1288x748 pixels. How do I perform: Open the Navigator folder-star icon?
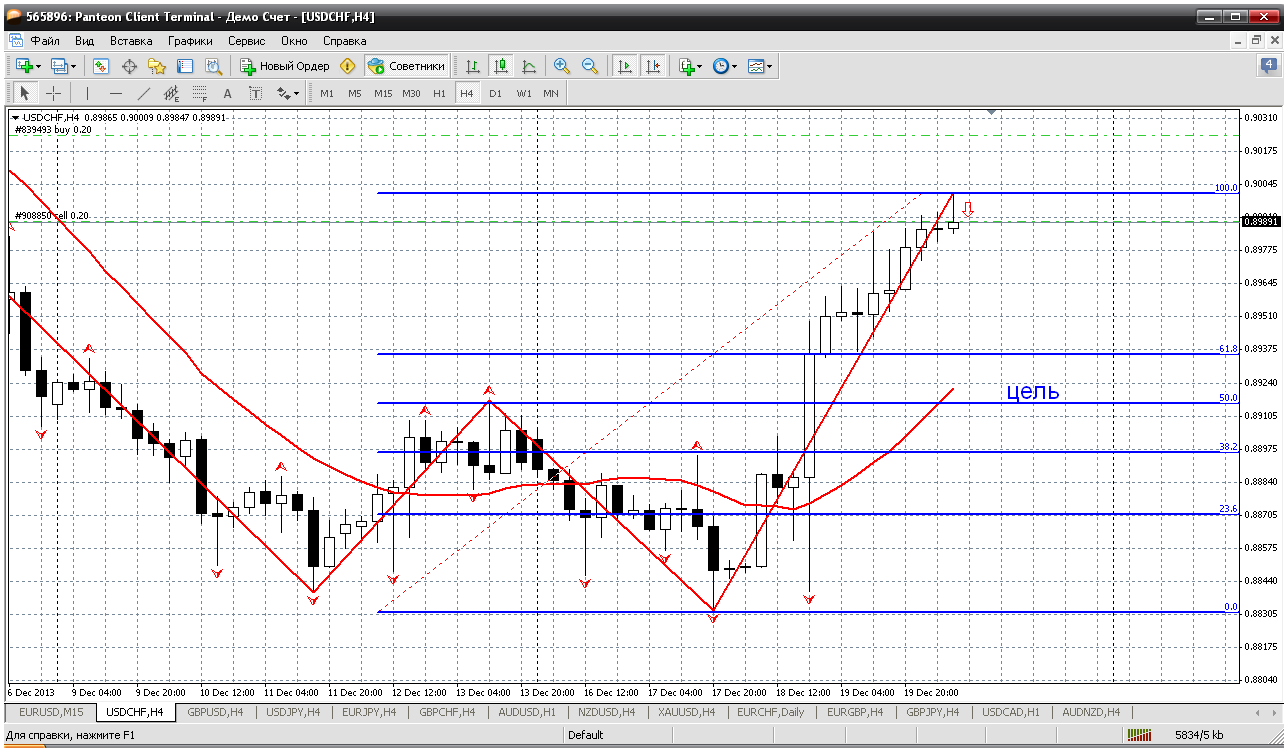(x=157, y=66)
